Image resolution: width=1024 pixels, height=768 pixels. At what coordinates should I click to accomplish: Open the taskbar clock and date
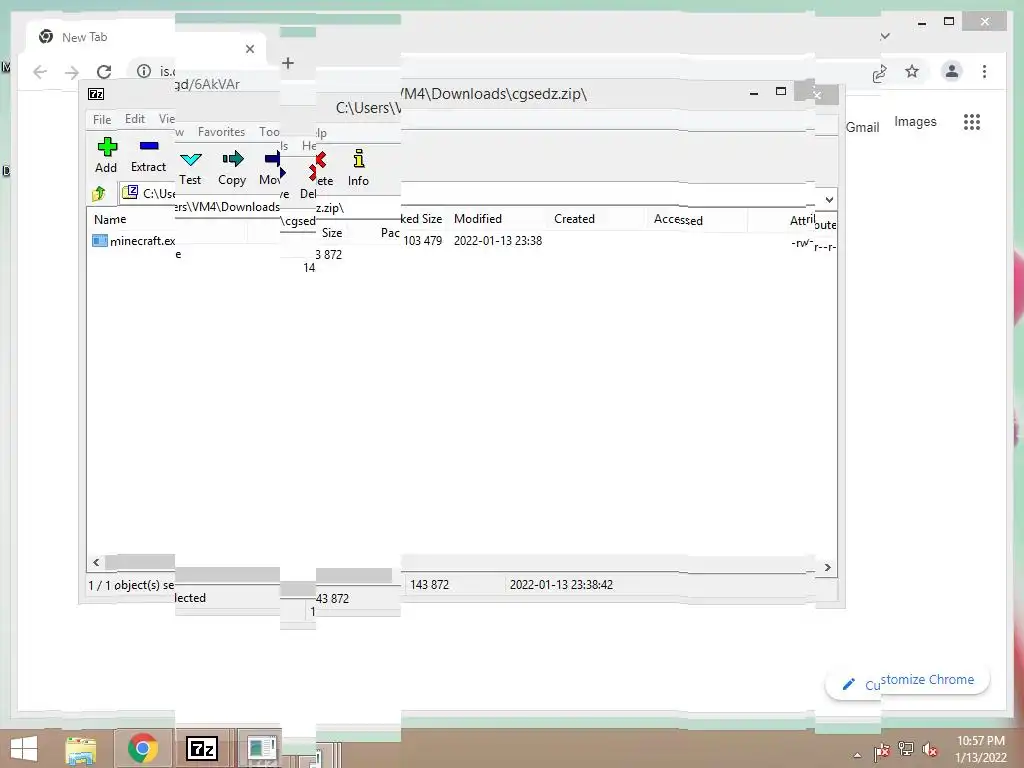(981, 749)
